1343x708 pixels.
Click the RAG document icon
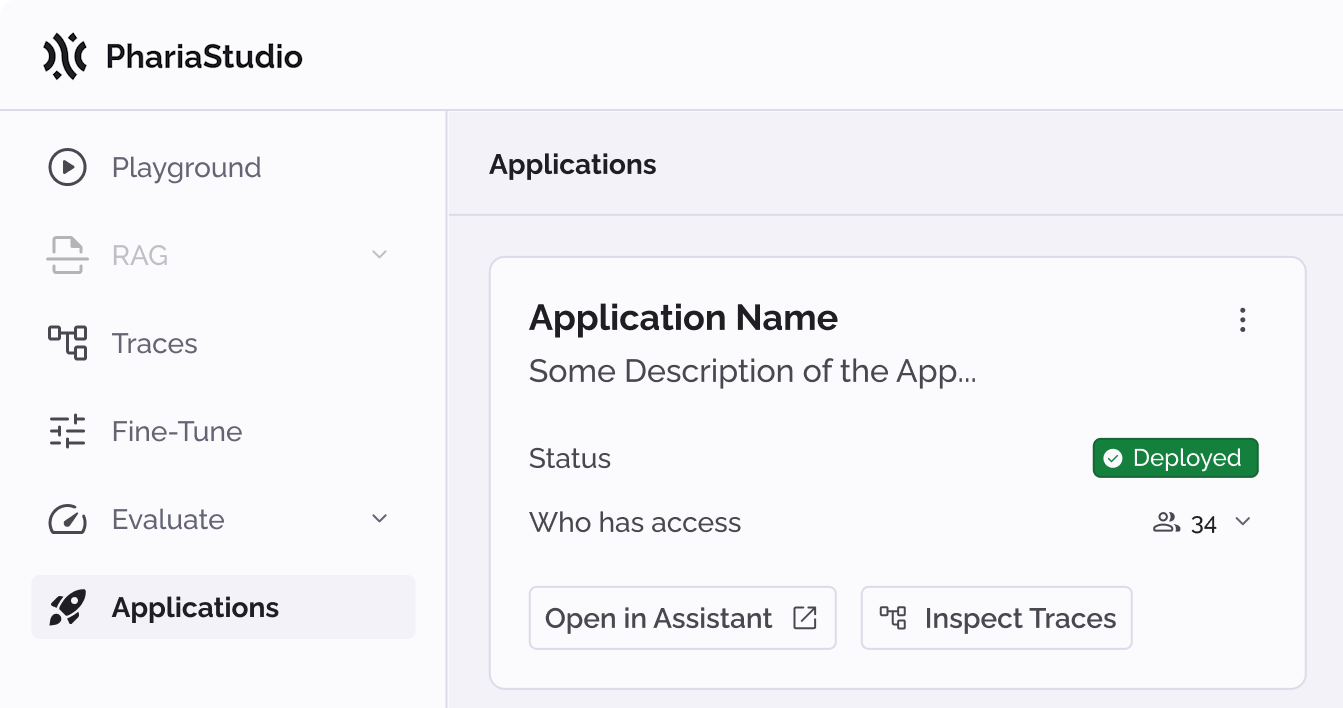[x=68, y=255]
